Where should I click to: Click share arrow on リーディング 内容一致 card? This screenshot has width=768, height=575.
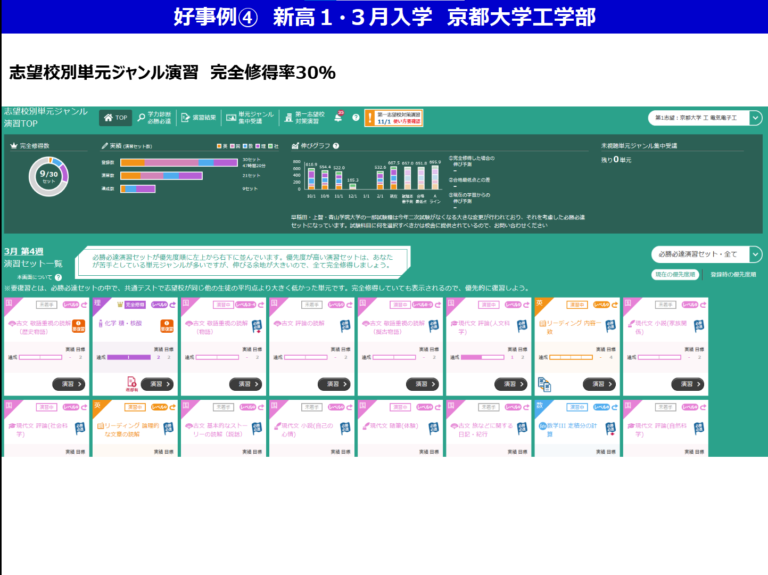click(615, 305)
